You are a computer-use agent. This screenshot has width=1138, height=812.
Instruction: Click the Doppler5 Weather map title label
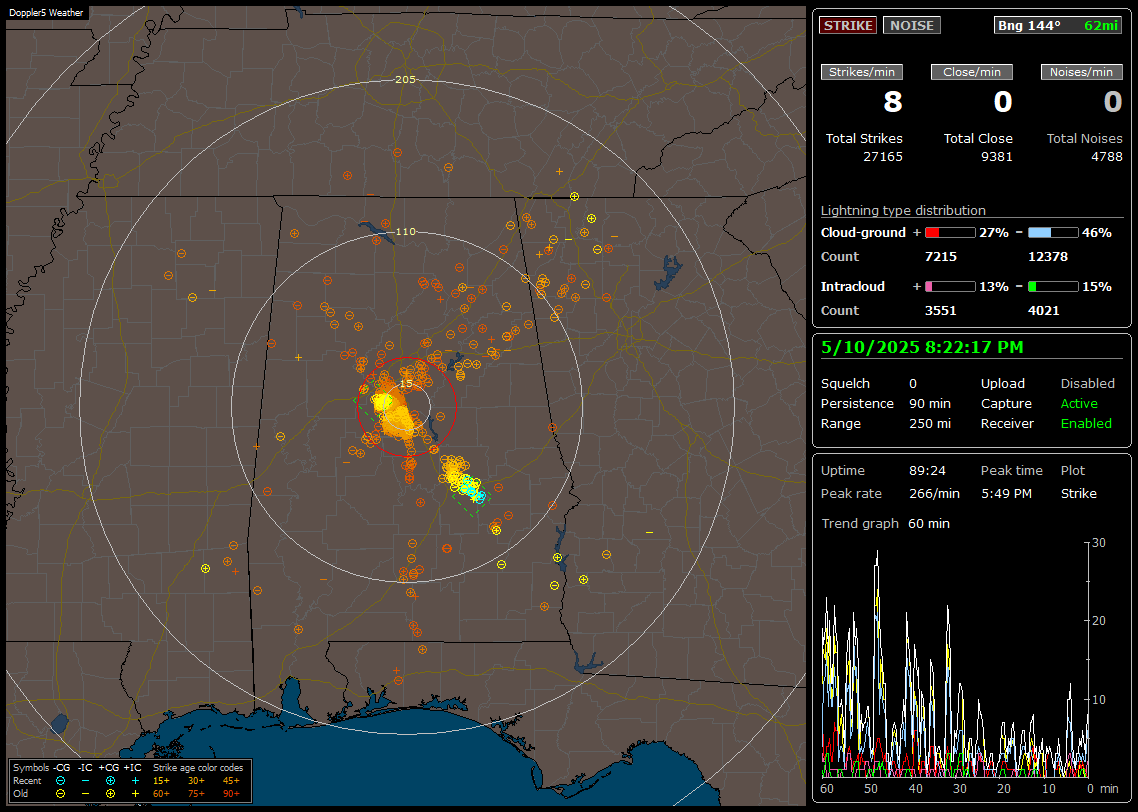coord(46,13)
